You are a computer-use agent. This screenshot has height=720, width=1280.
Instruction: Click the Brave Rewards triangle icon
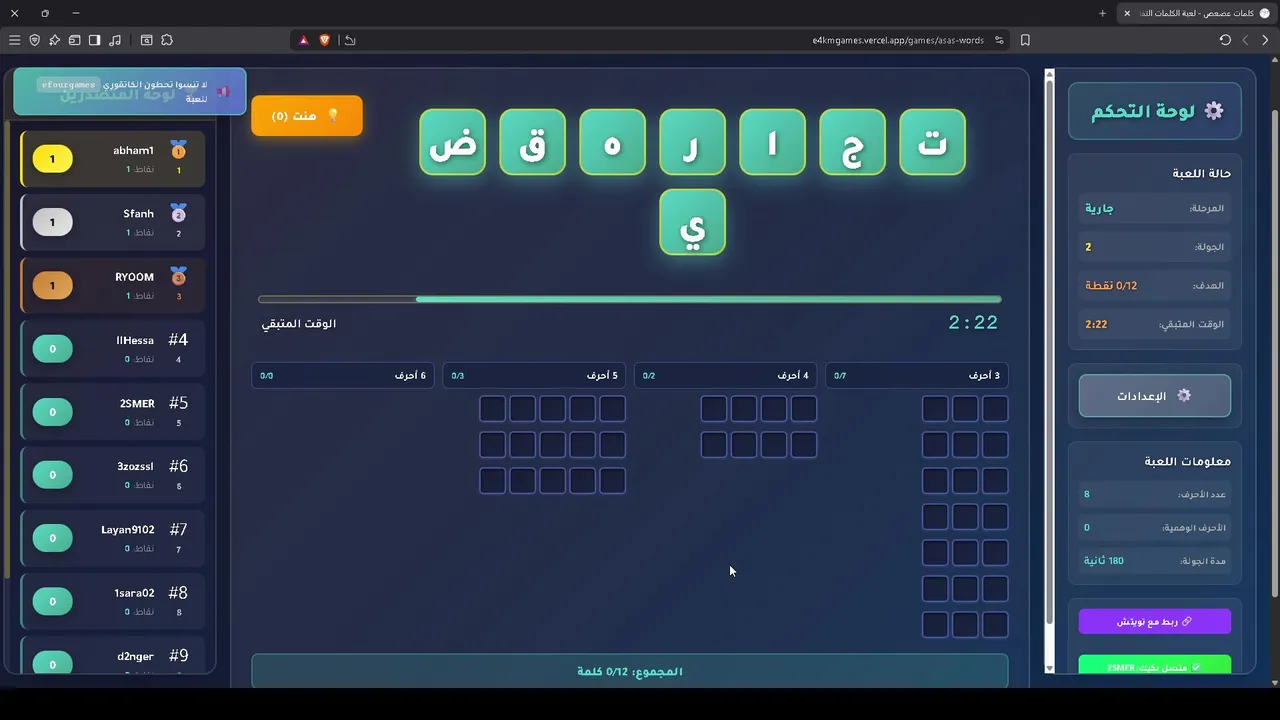point(304,40)
